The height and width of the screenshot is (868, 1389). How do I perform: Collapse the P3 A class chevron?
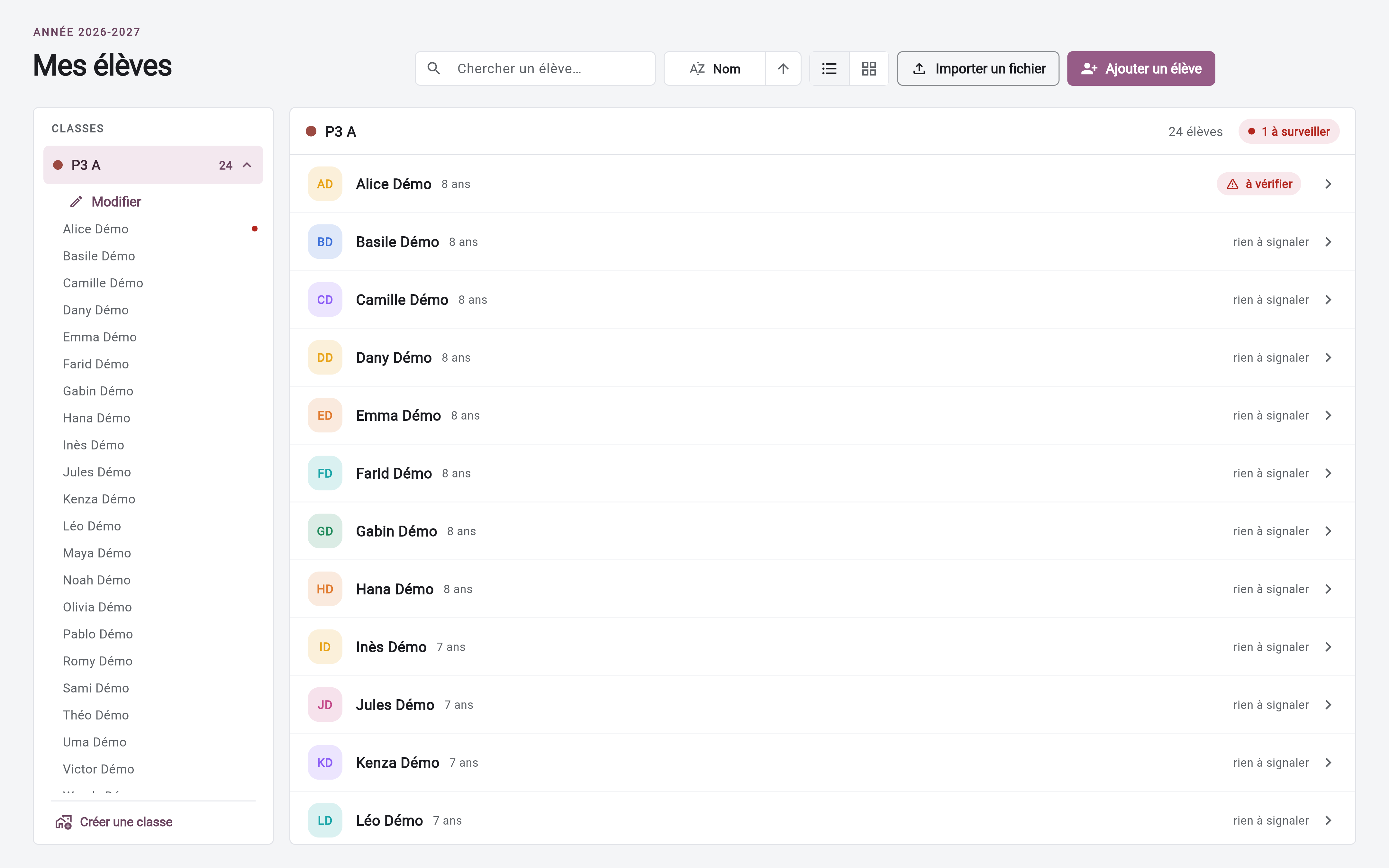click(x=247, y=165)
